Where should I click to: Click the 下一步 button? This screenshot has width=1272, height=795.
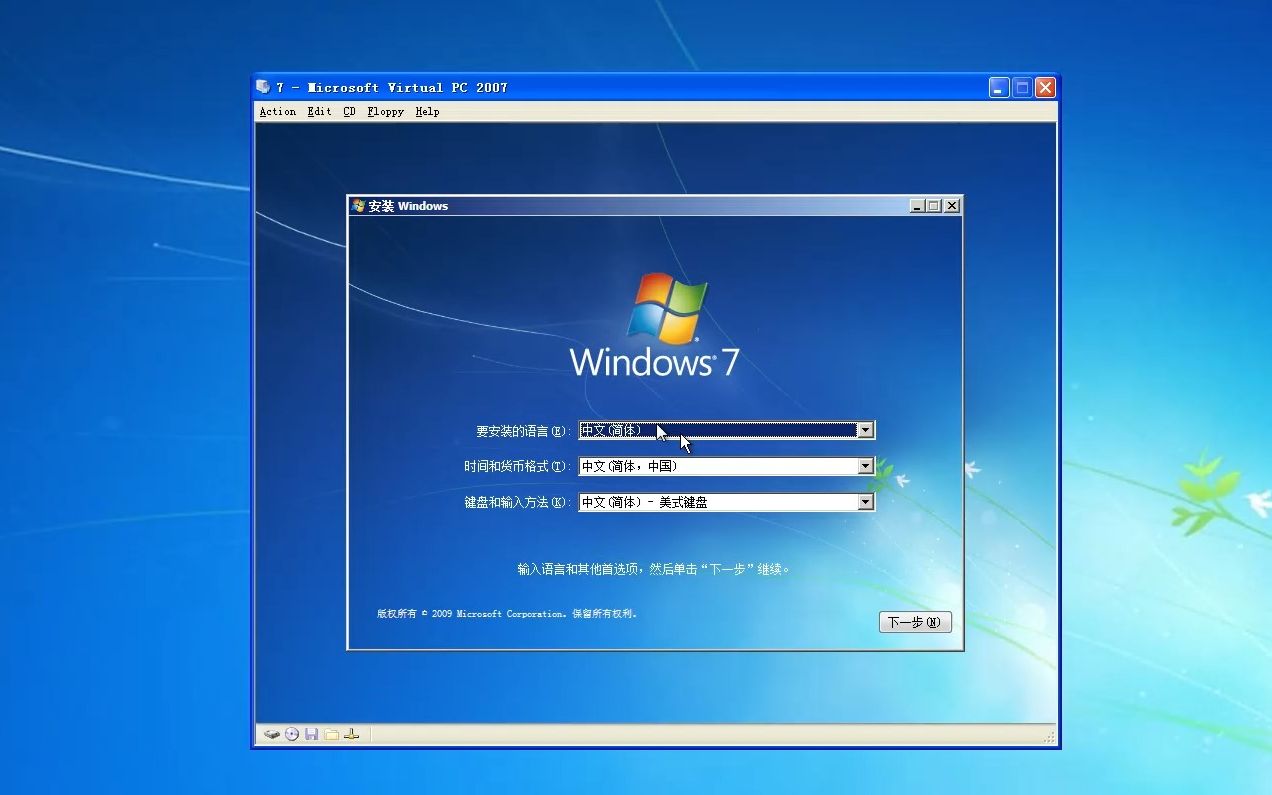point(914,622)
